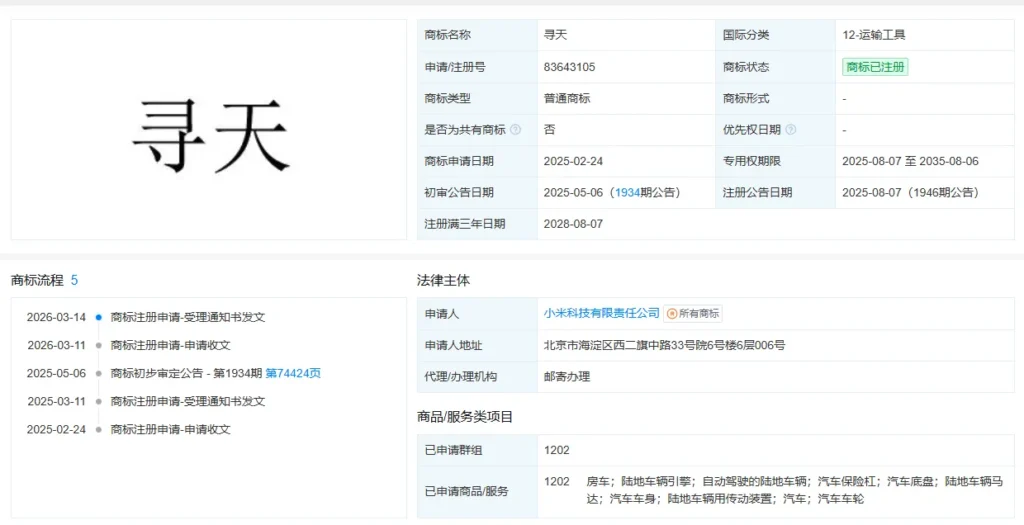
Task: Click the 国际分类 label cell
Action: click(x=775, y=35)
